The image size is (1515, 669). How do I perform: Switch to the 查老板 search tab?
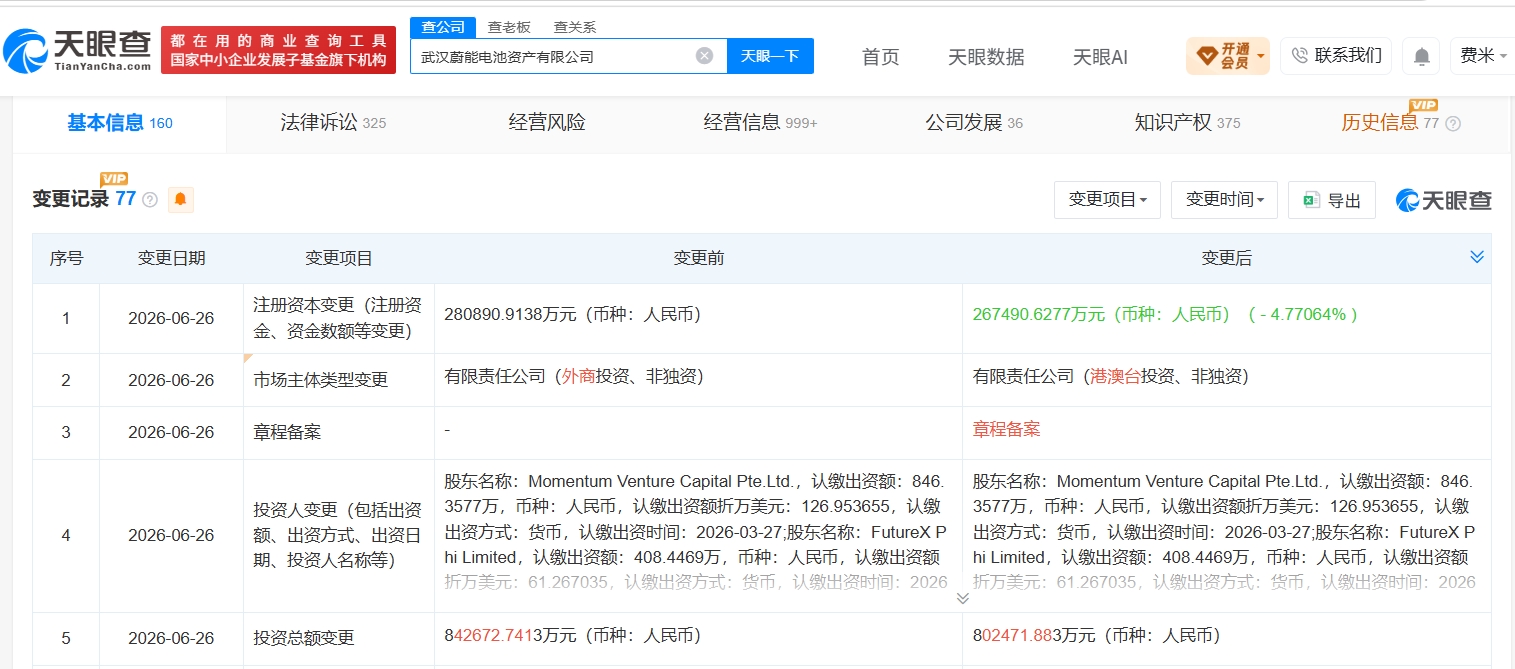[x=509, y=27]
